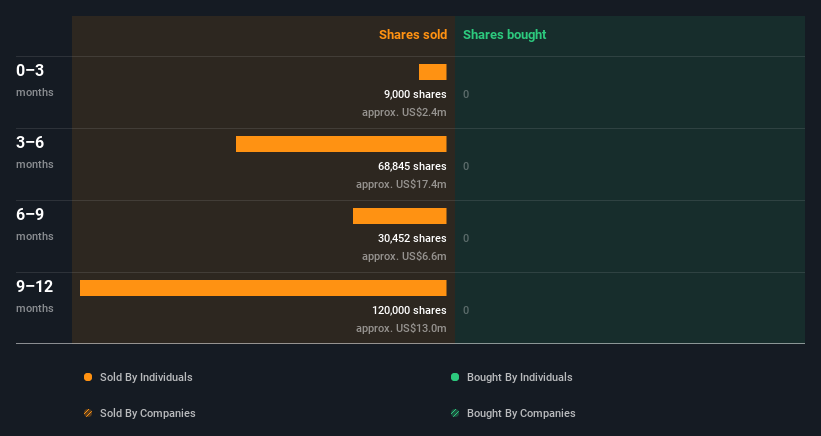The image size is (821, 436).
Task: Click the approx. US$6.6m text
Action: click(404, 256)
